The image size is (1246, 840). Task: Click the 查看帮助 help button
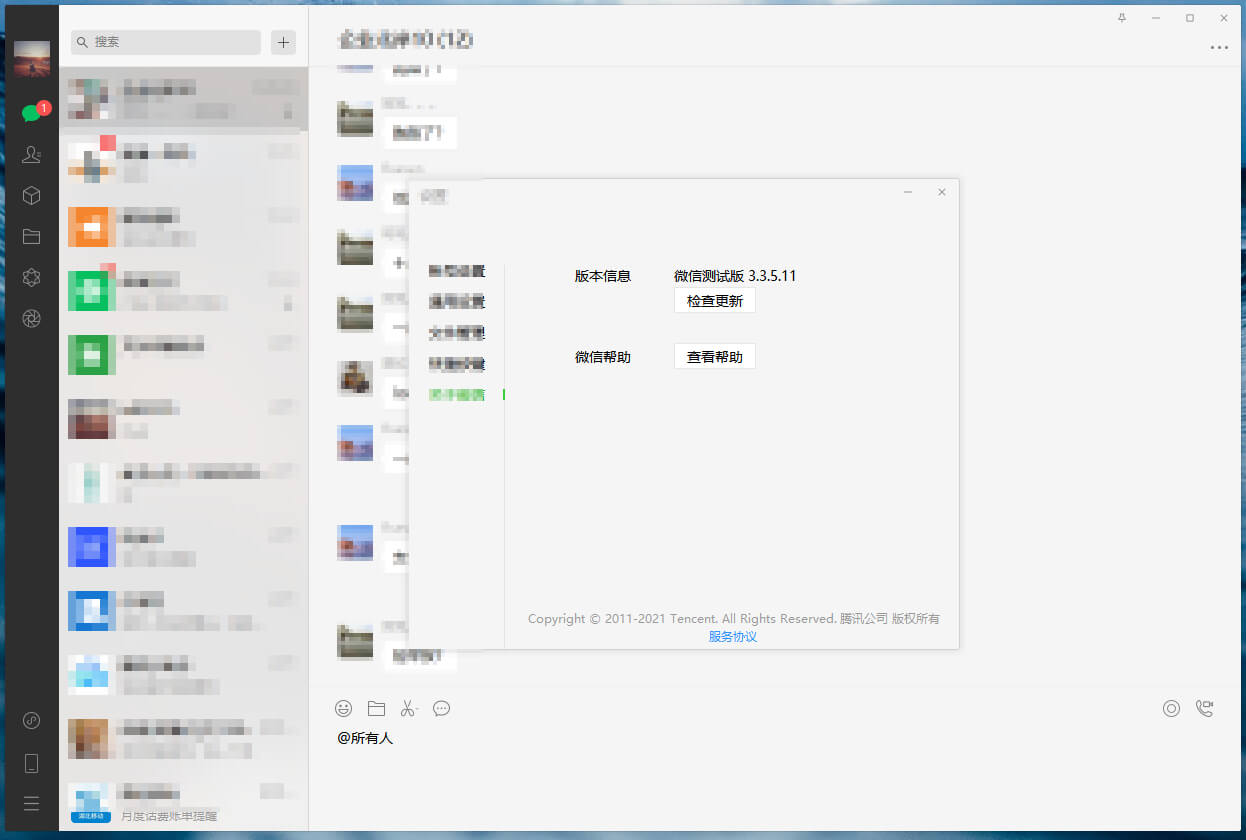pyautogui.click(x=714, y=356)
